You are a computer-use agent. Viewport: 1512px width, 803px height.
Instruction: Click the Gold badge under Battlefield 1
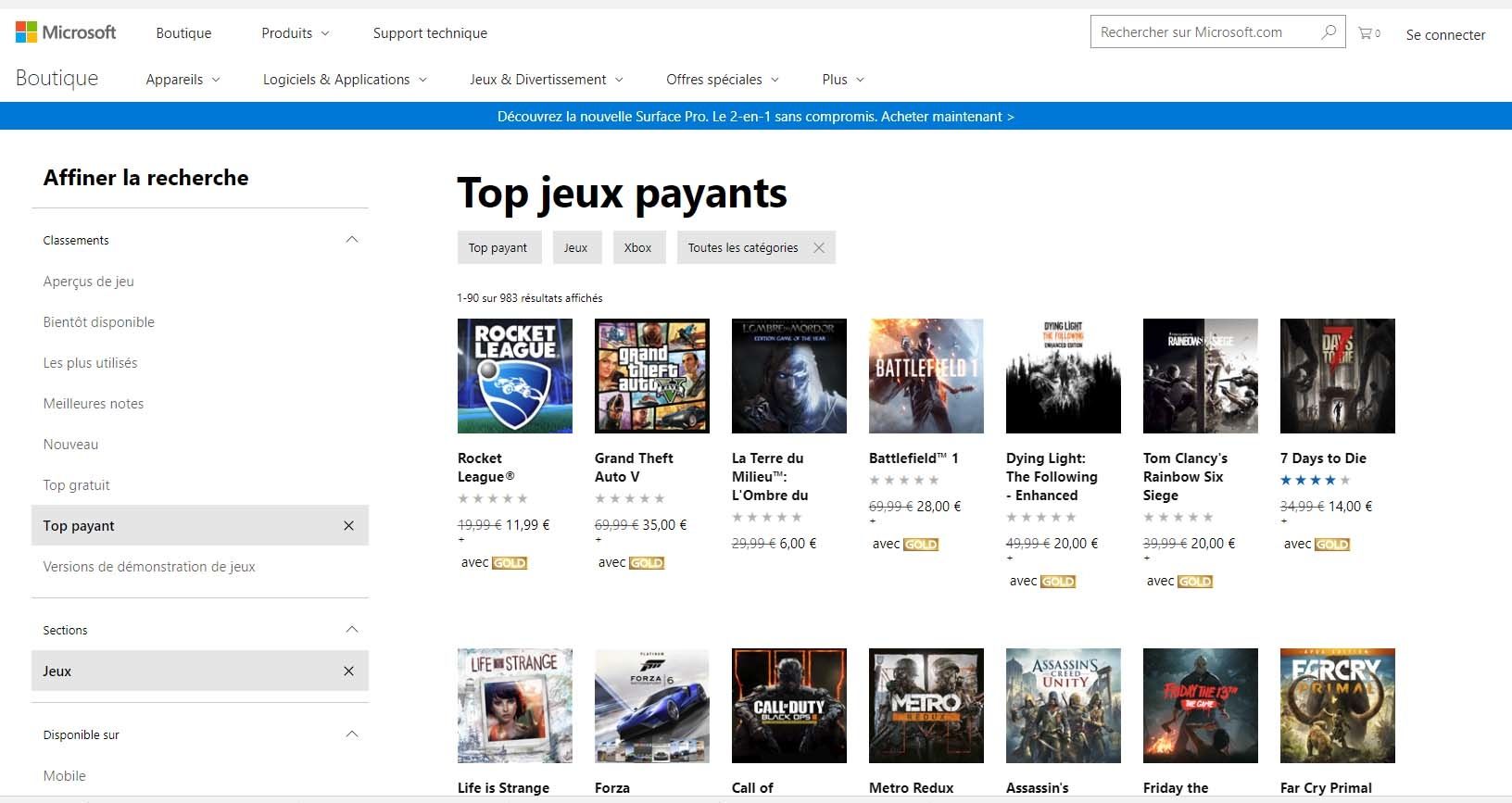click(921, 545)
